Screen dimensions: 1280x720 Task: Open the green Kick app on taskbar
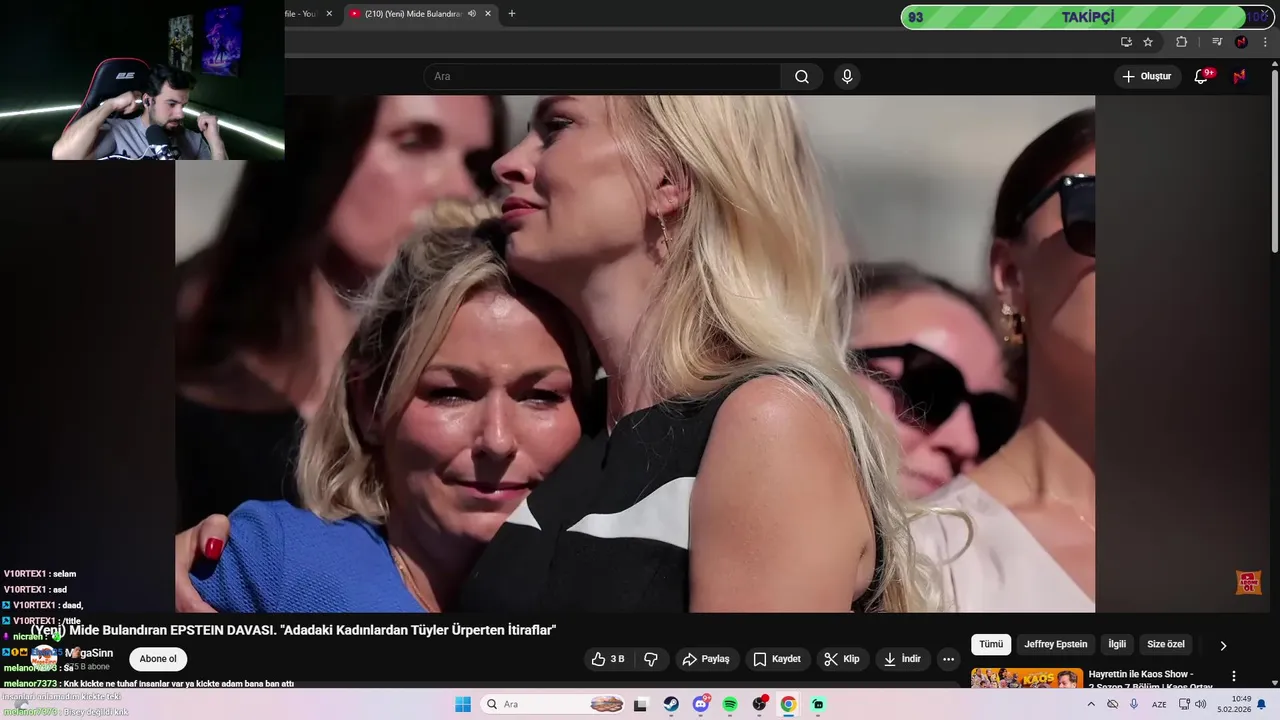818,704
